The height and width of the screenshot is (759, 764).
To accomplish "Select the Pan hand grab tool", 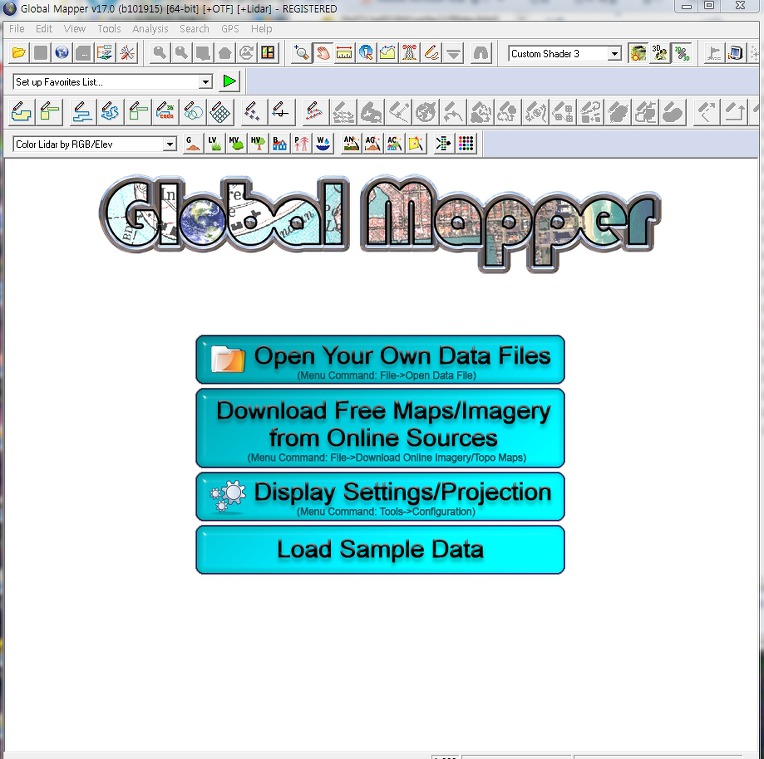I will [x=323, y=53].
